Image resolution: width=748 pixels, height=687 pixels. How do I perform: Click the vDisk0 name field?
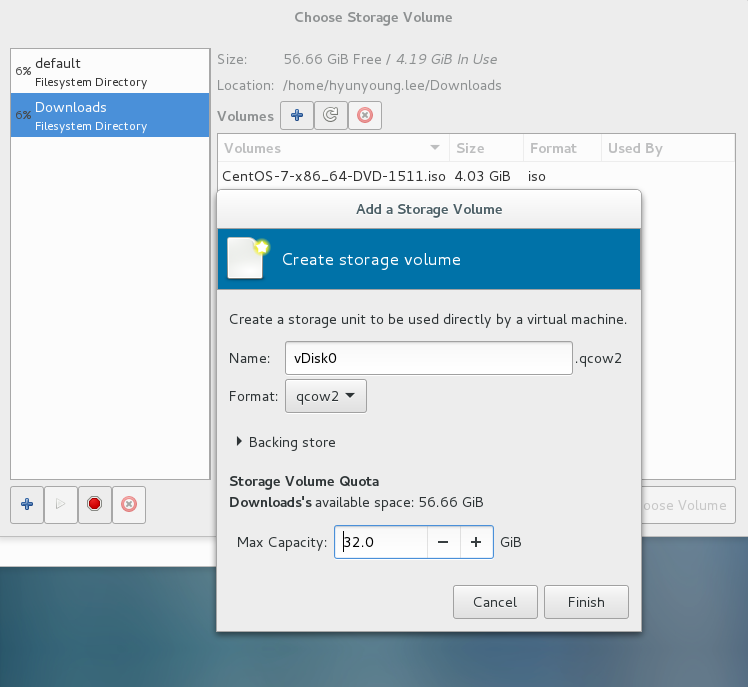click(428, 358)
